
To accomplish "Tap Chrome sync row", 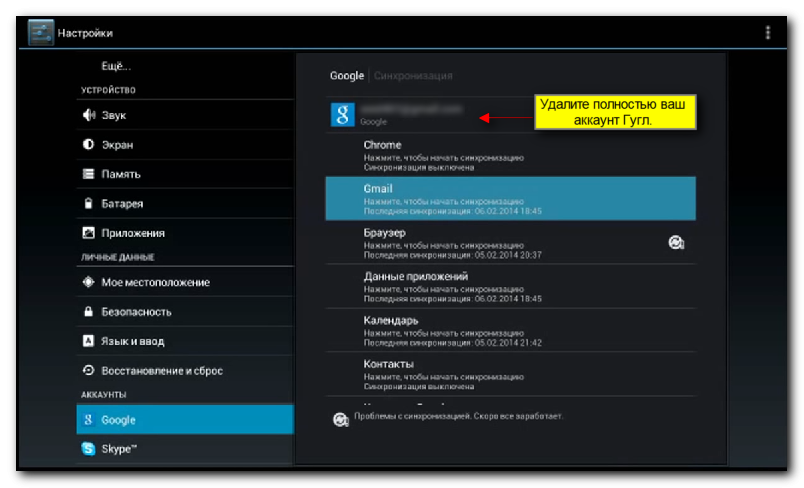I will [x=511, y=155].
